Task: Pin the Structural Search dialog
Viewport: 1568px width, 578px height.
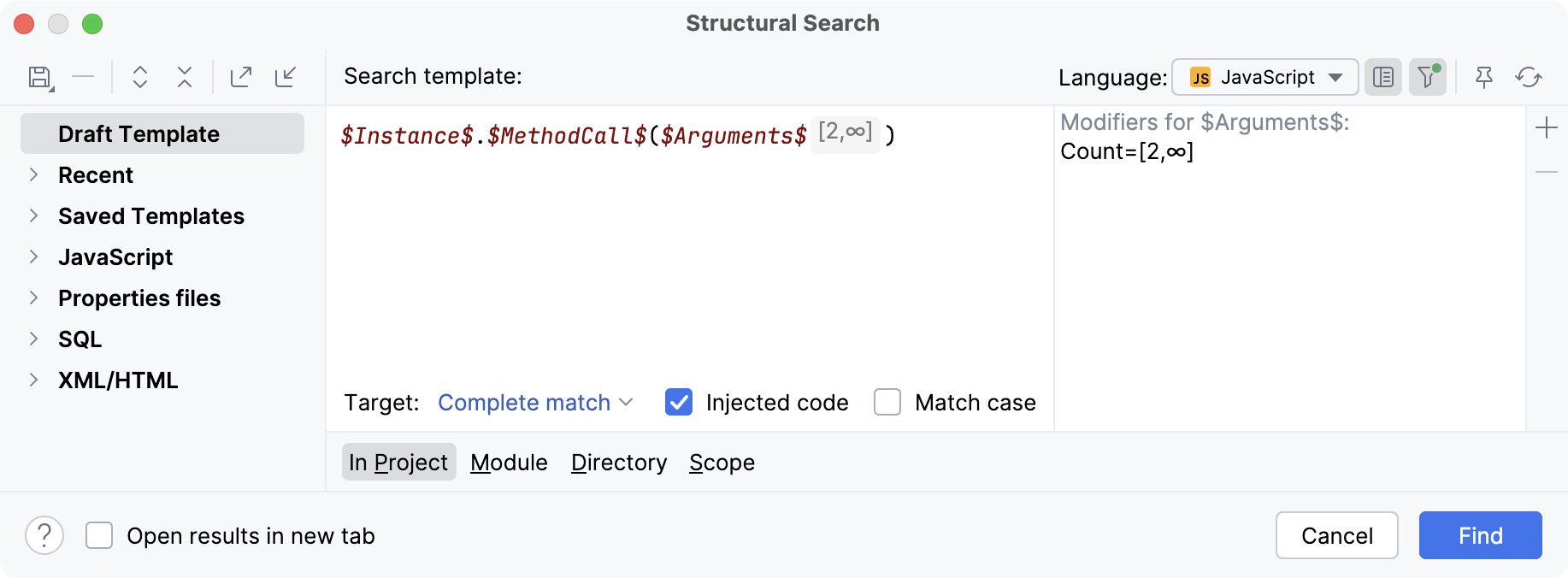Action: pyautogui.click(x=1484, y=77)
